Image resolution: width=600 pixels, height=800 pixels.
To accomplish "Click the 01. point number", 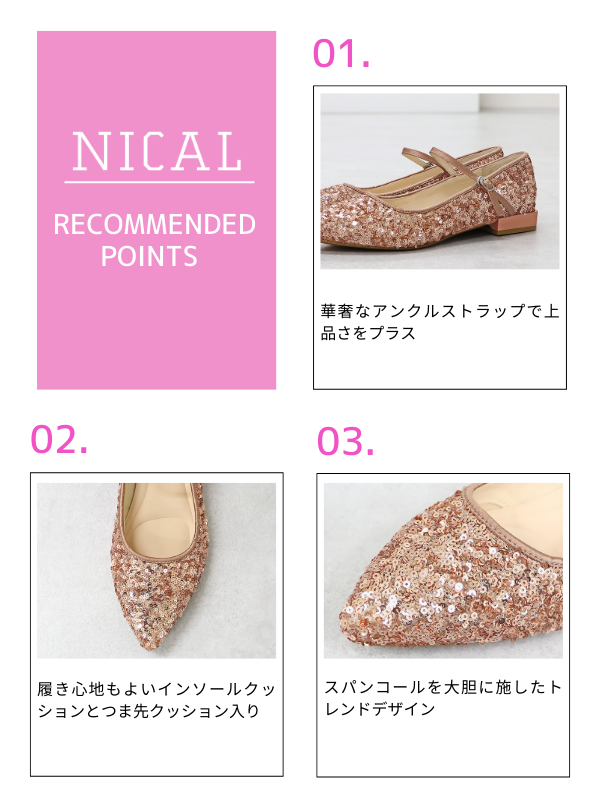I will click(341, 54).
